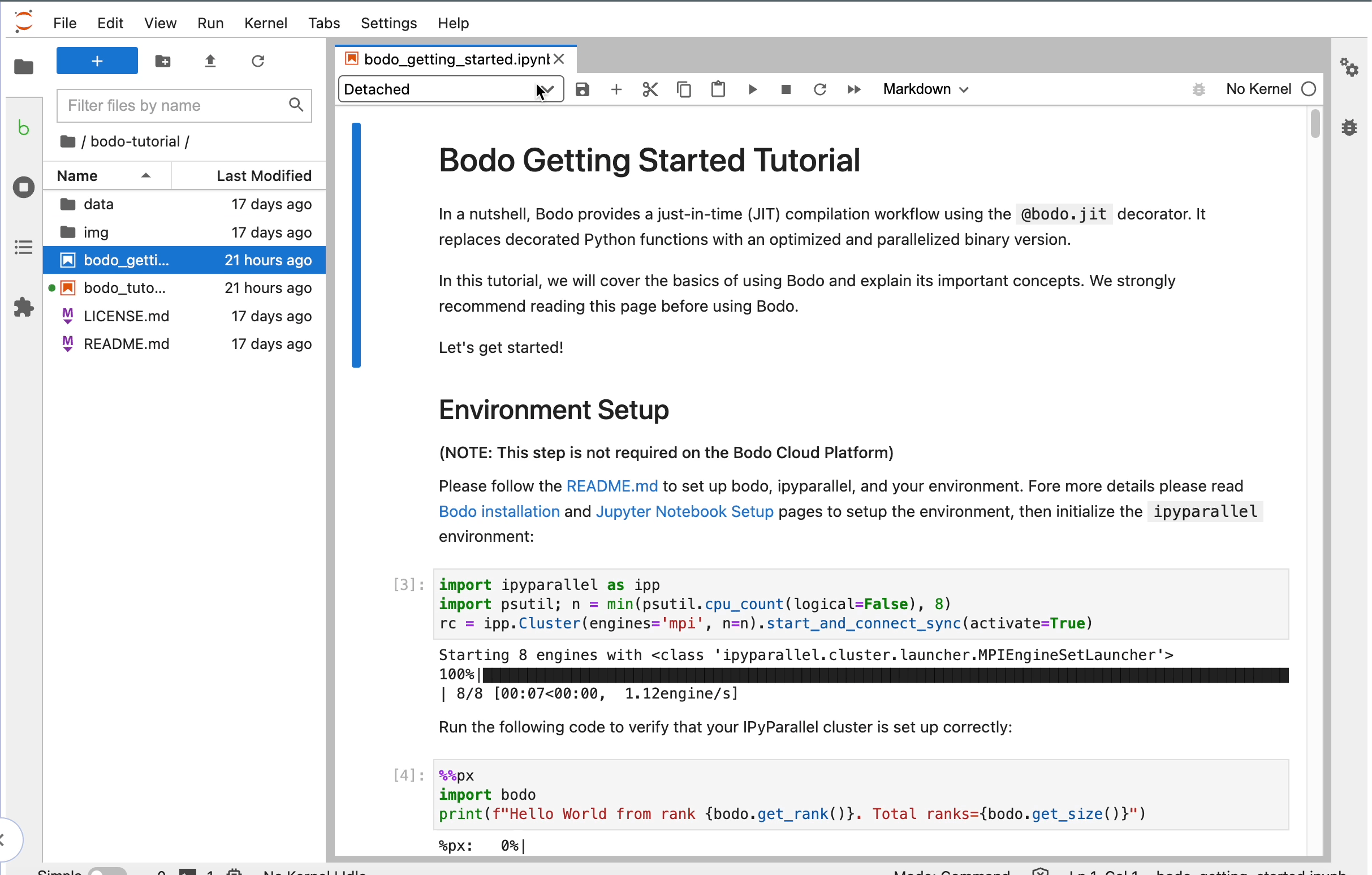Click the Kernel menu item
Screen dimensions: 1372x875
pyautogui.click(x=266, y=22)
